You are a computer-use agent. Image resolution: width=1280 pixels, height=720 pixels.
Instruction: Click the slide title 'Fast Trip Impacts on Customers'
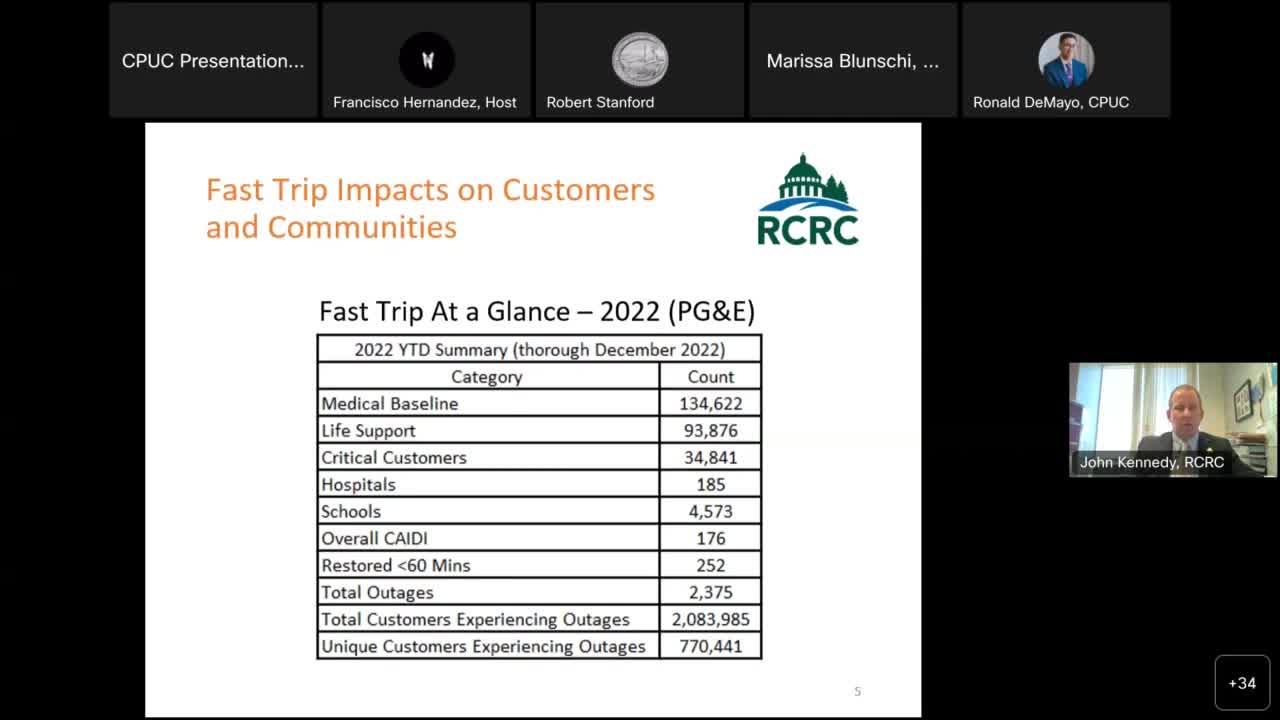tap(430, 190)
